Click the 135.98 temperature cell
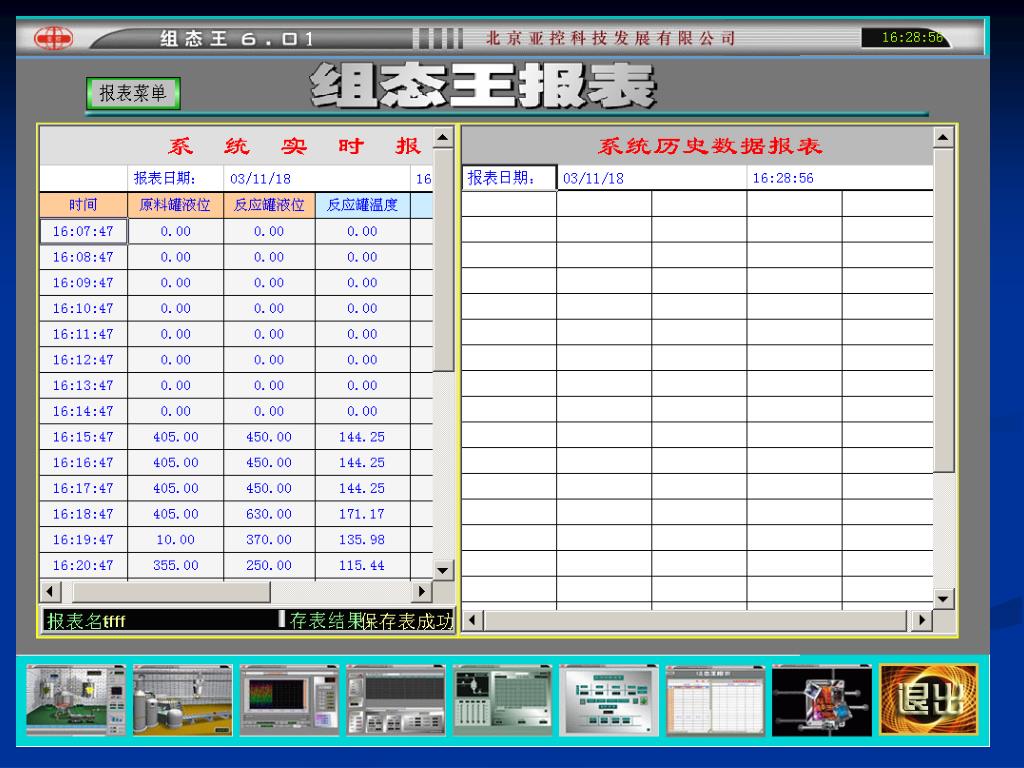Screen dimensions: 1024x768 point(362,539)
